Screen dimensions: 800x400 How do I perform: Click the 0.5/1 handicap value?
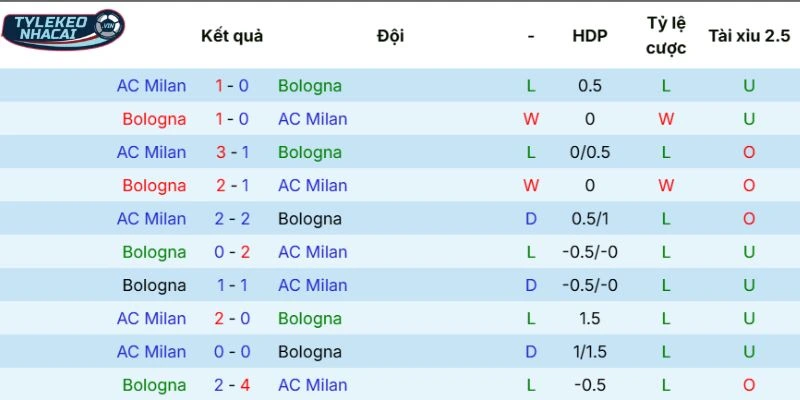pos(590,219)
